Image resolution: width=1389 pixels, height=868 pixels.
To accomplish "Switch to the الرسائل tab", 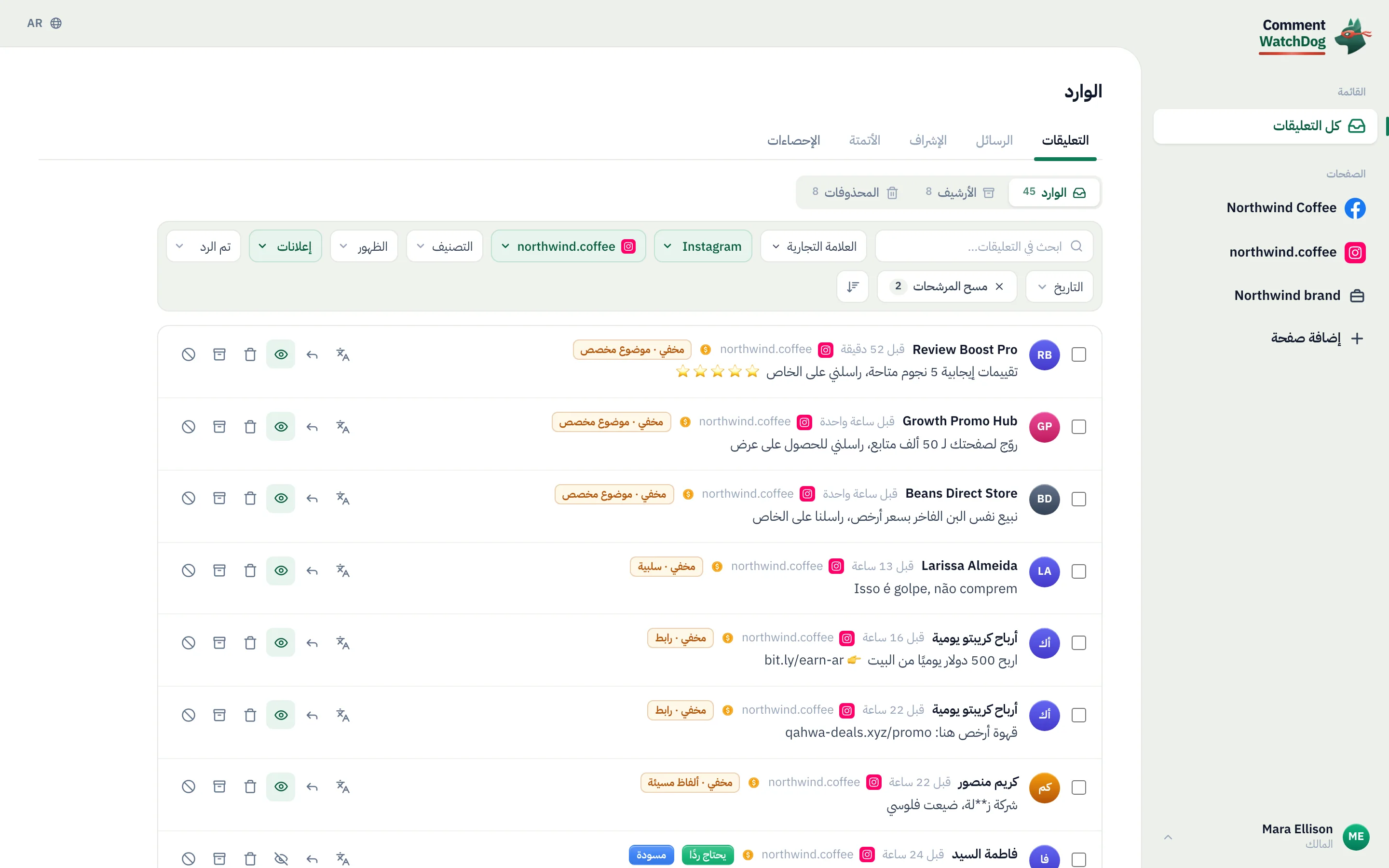I will [x=994, y=141].
